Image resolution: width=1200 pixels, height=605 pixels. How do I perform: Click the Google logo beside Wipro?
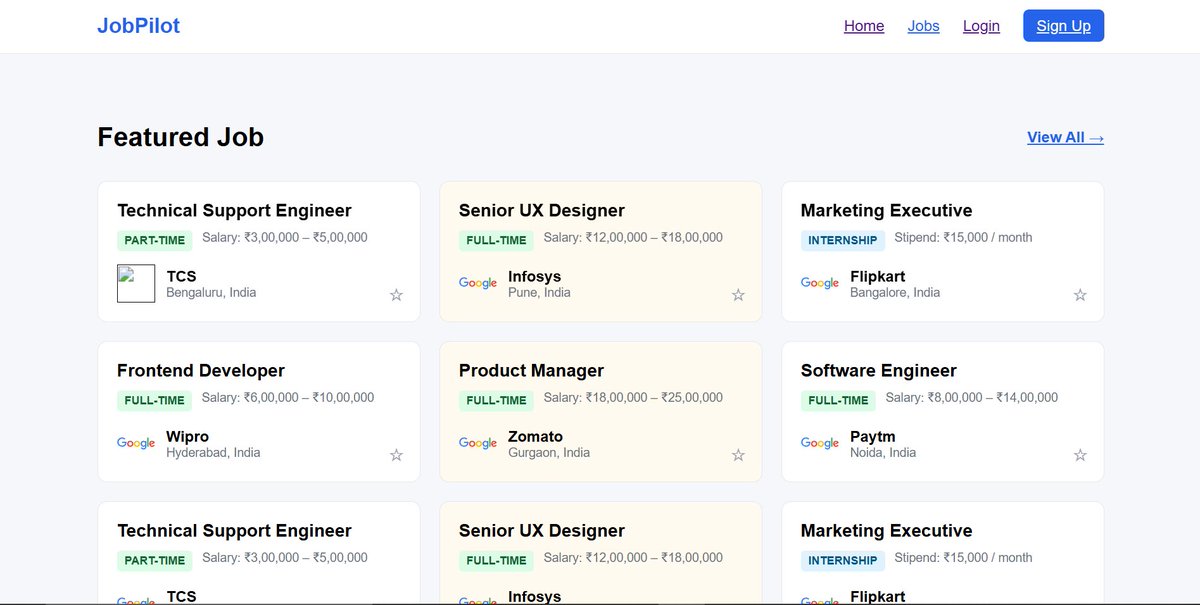136,443
